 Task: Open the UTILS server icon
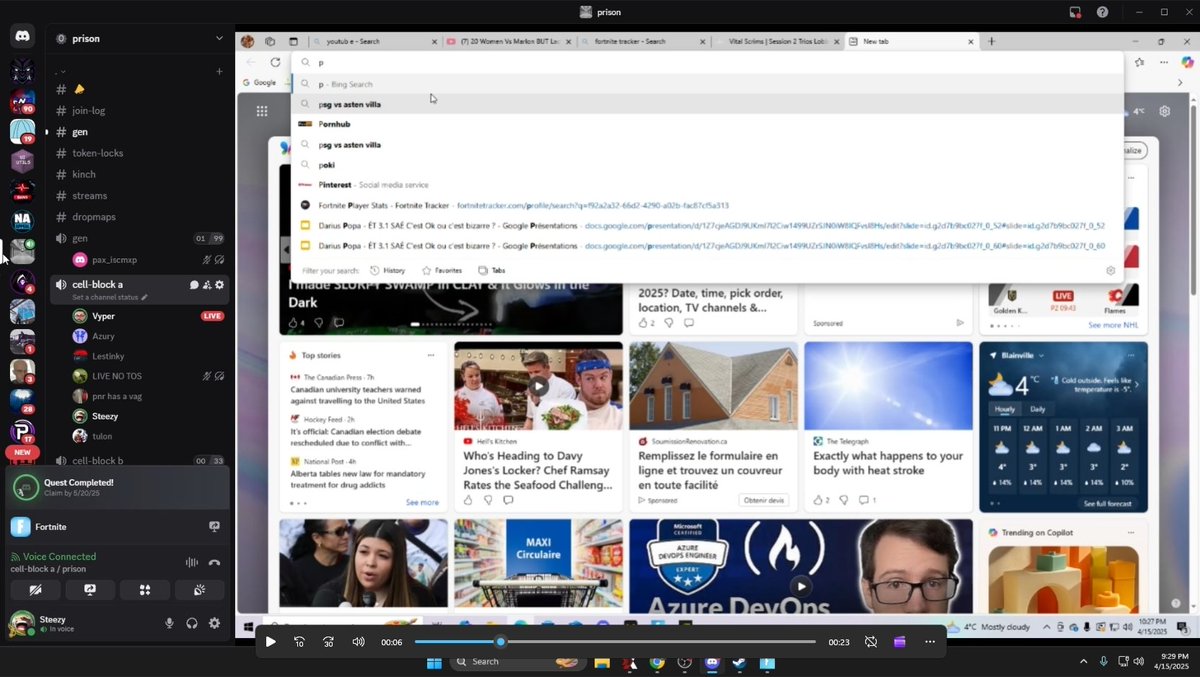22,161
